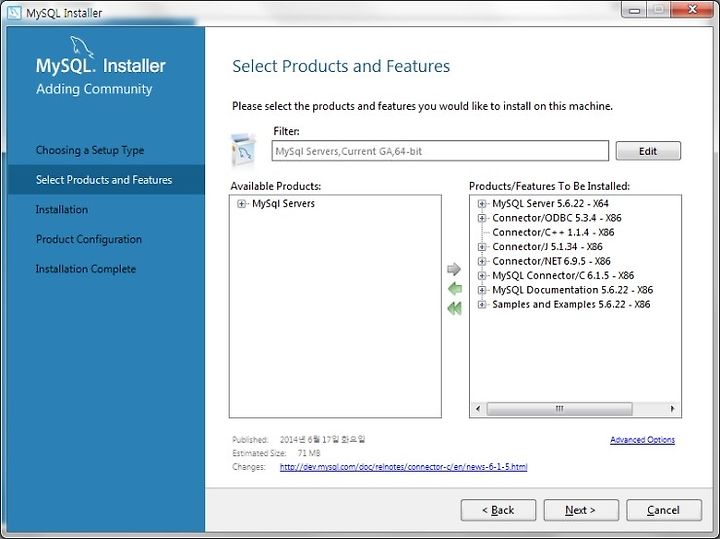The height and width of the screenshot is (539, 720).
Task: Expand MySQL Documentation 5.6.22 - X86 node
Action: pyautogui.click(x=482, y=290)
